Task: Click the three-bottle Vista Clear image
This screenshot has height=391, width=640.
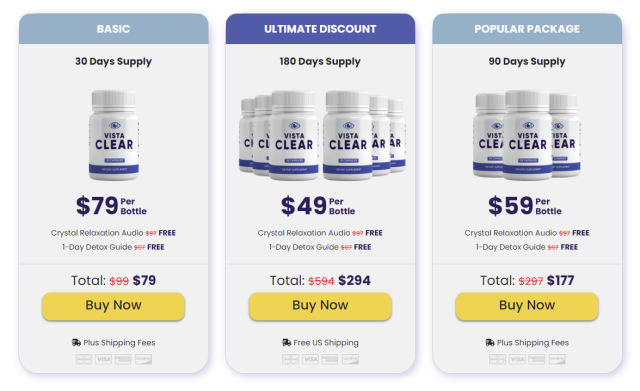Action: click(x=527, y=135)
